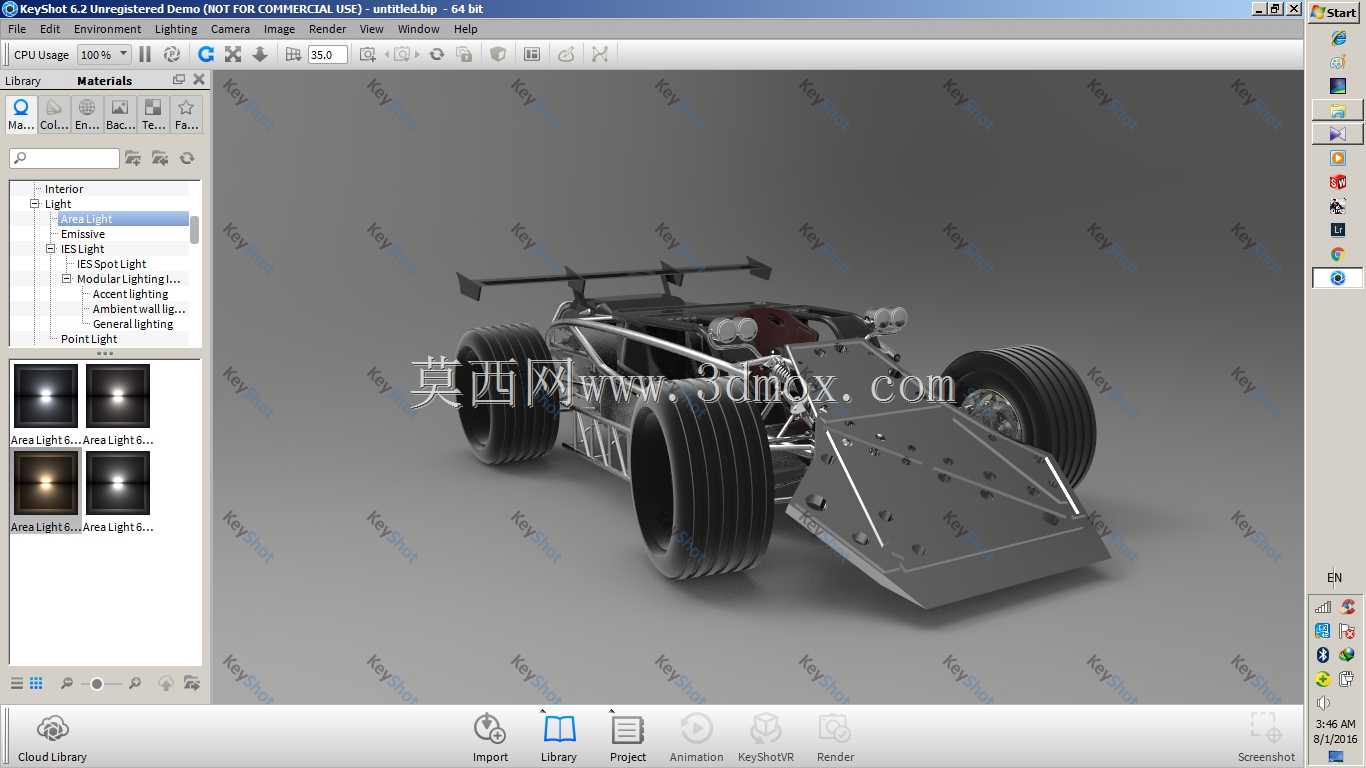Open the Lighting menu
Viewport: 1366px width, 768px height.
click(176, 29)
